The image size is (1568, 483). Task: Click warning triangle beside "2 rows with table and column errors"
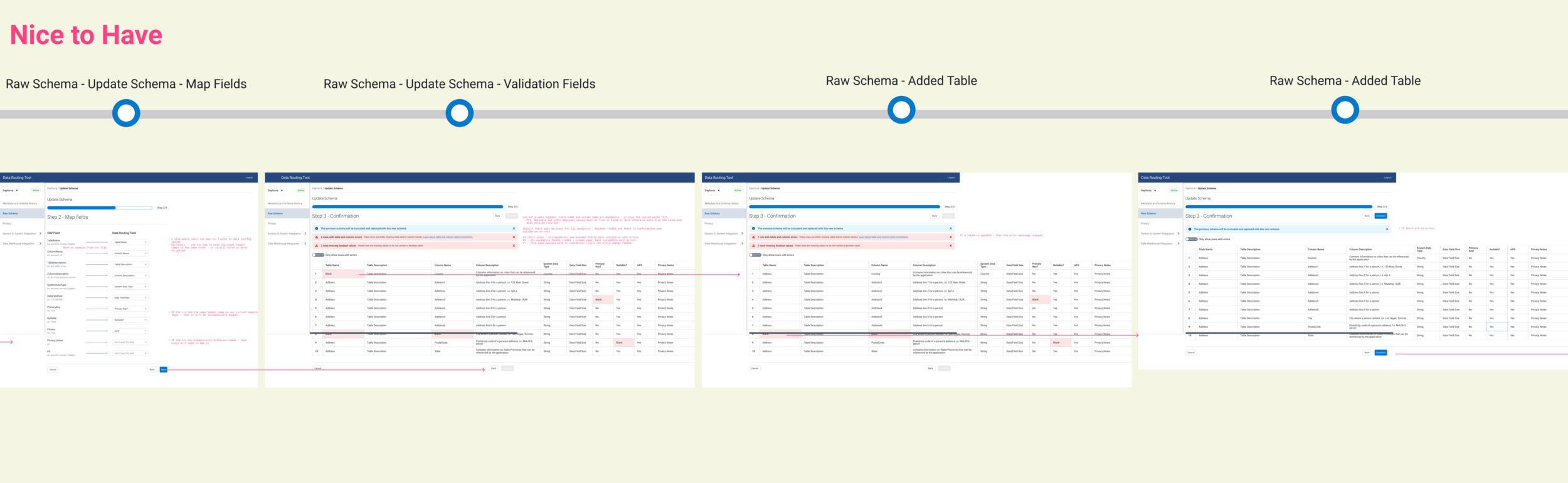point(316,237)
